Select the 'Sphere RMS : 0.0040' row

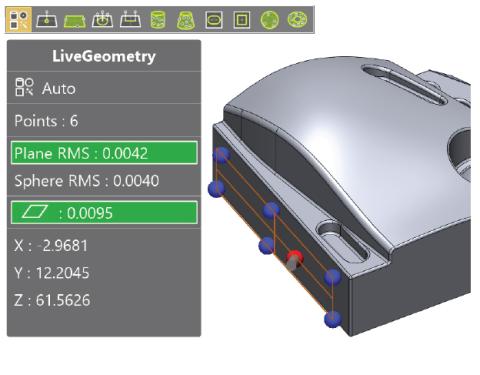(104, 181)
